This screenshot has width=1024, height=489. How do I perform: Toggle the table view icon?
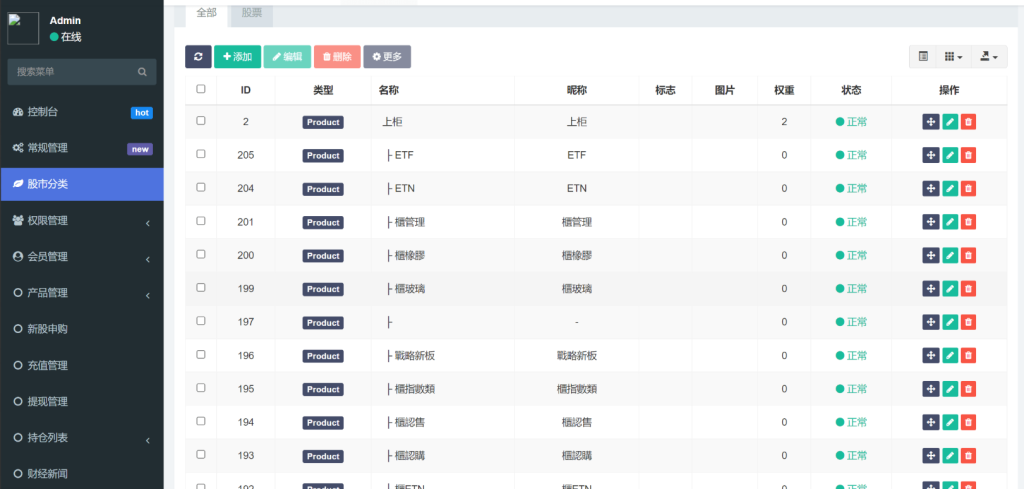(x=923, y=57)
